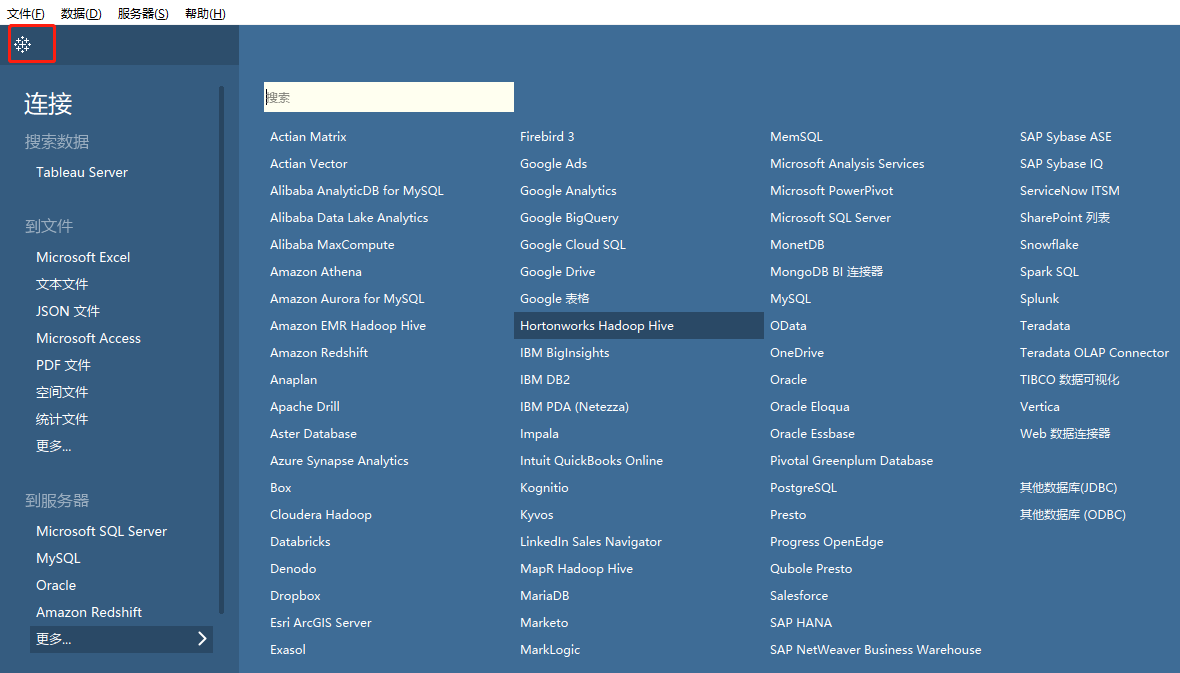Choose the PDF 文件 connection option
This screenshot has height=673, width=1180.
(63, 365)
